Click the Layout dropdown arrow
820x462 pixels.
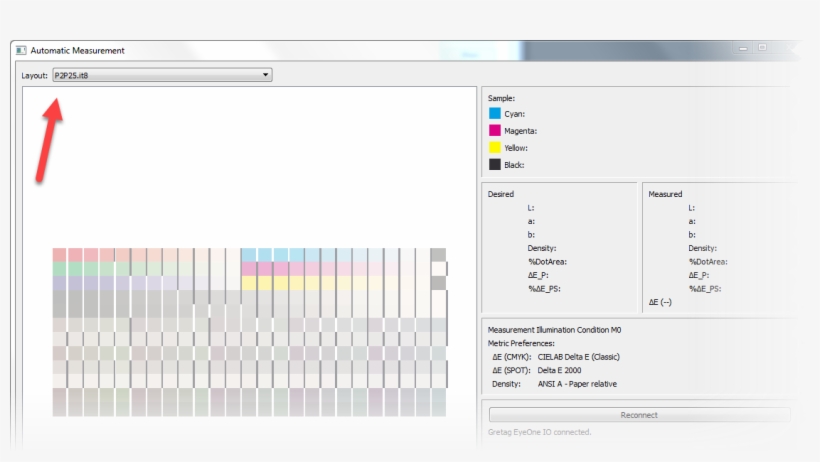[265, 75]
